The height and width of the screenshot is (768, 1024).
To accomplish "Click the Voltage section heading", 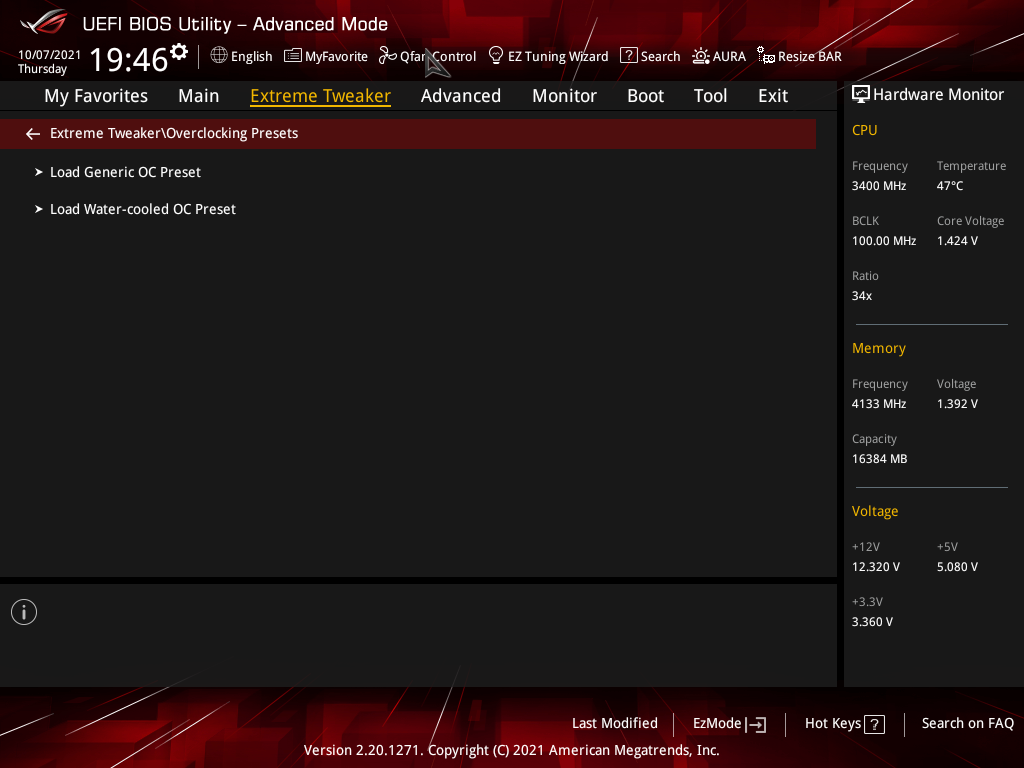I will pos(875,511).
